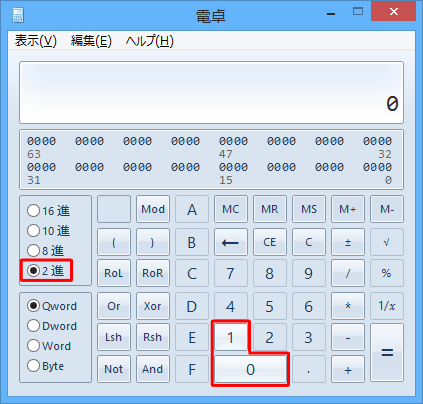Click the hex digit E key
This screenshot has height=404, width=423.
(x=192, y=337)
